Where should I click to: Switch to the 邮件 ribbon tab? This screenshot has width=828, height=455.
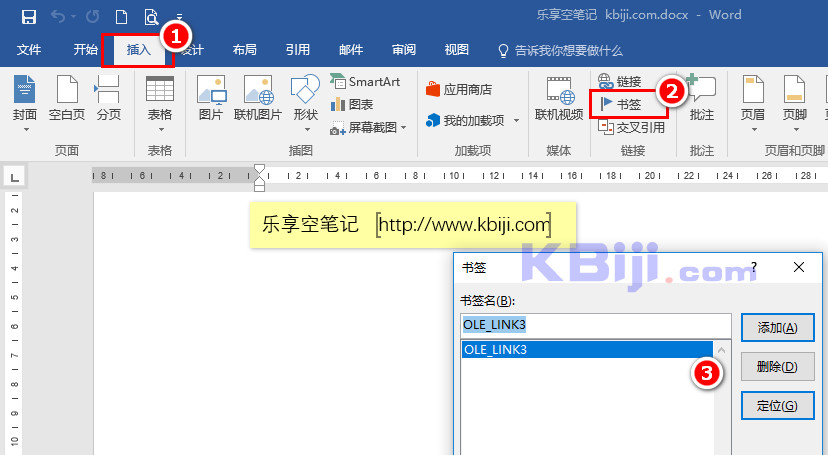click(351, 50)
